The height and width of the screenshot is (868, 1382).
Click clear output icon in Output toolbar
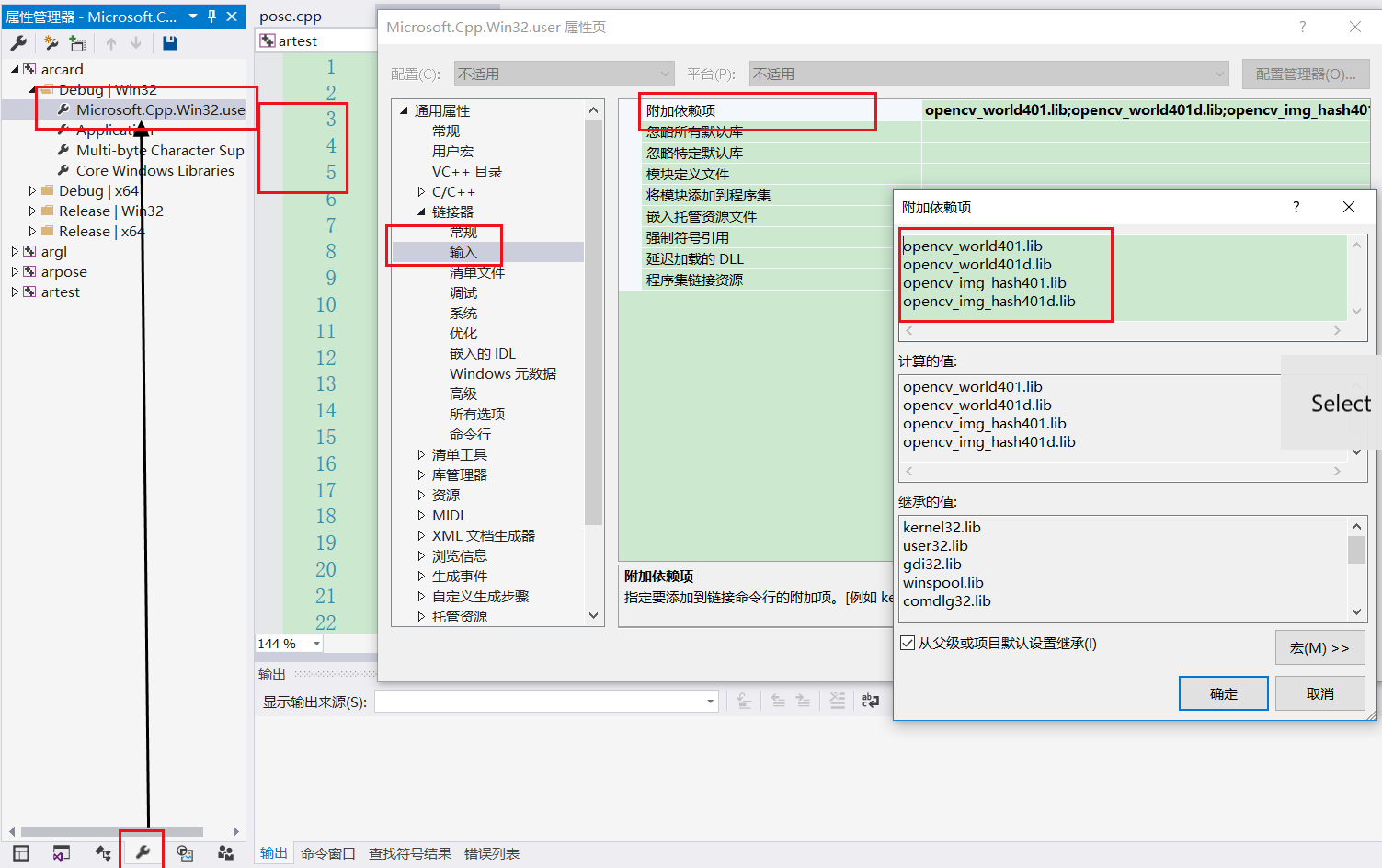[x=744, y=701]
